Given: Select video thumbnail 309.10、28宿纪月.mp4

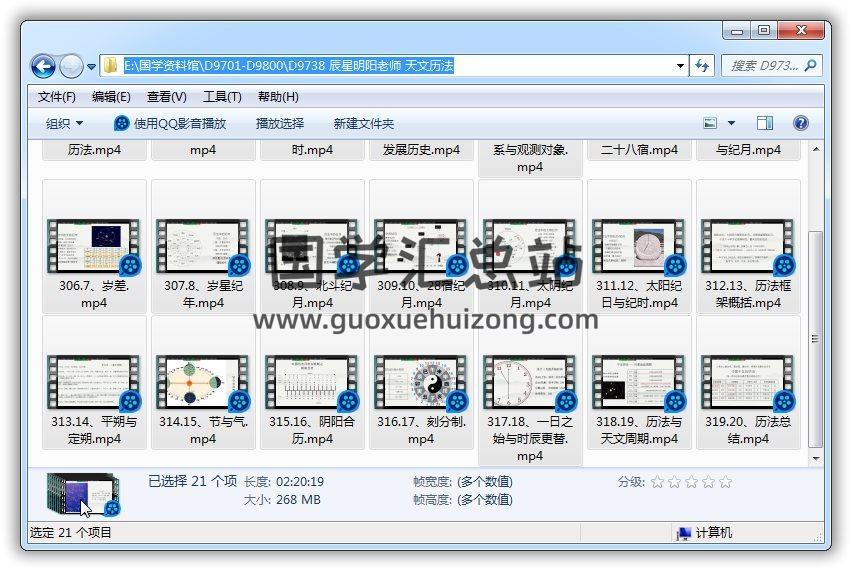Looking at the screenshot, I should click(421, 246).
